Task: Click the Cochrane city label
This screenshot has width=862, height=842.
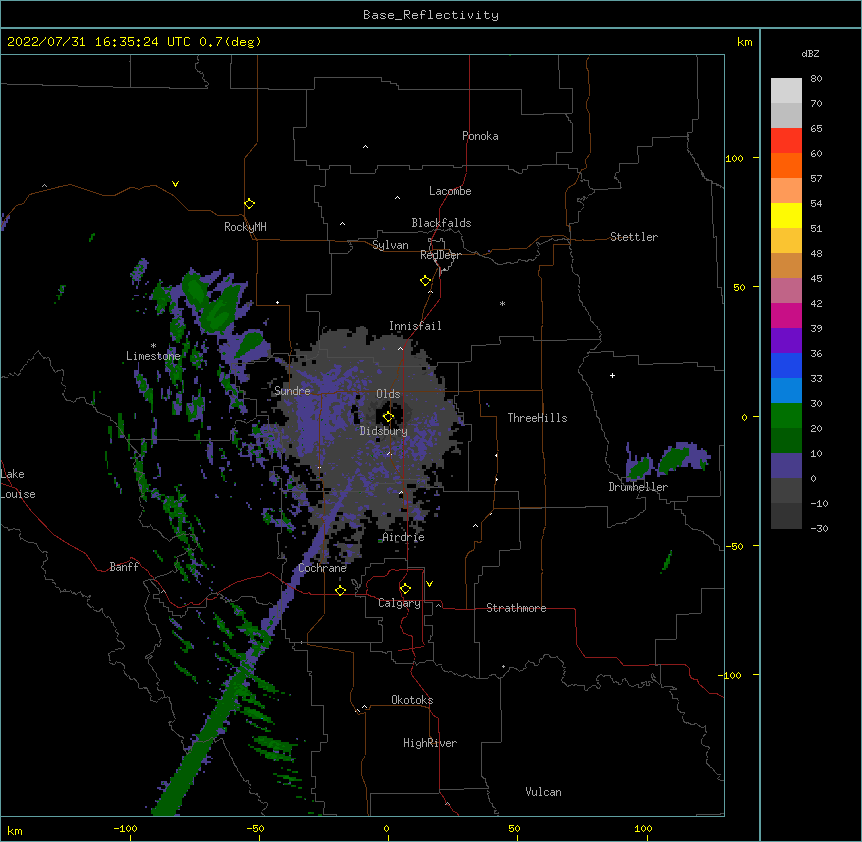Action: 322,568
